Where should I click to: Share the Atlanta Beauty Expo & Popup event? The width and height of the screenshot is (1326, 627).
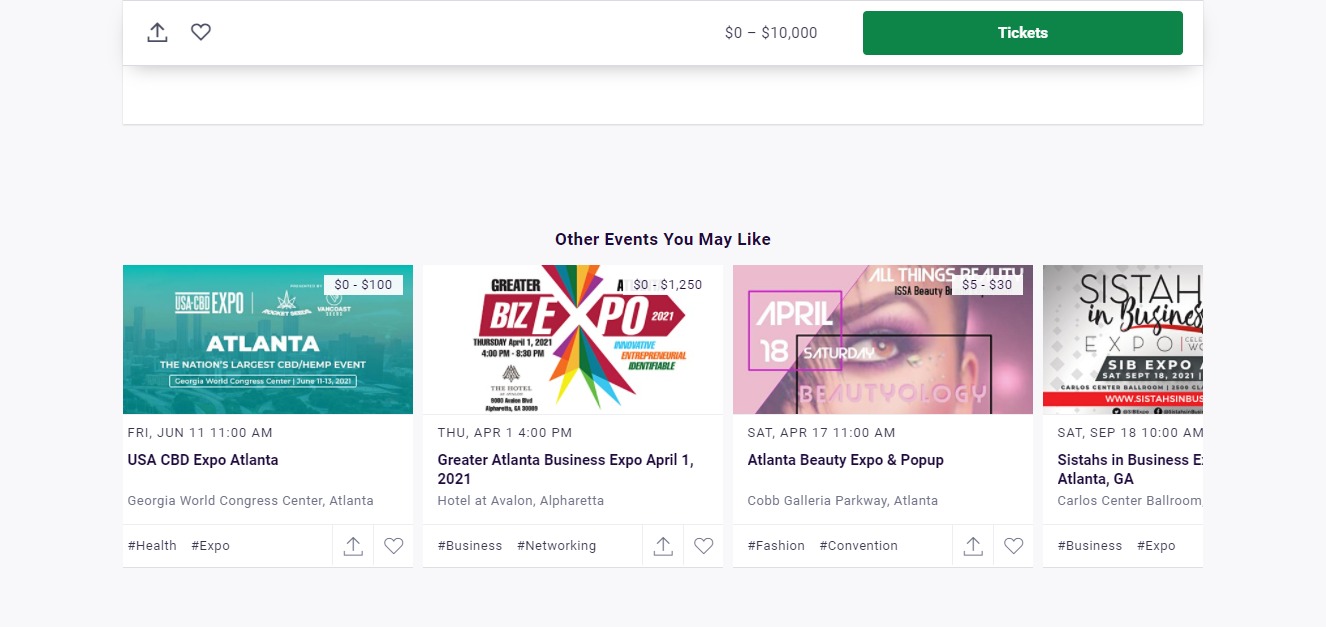click(973, 546)
